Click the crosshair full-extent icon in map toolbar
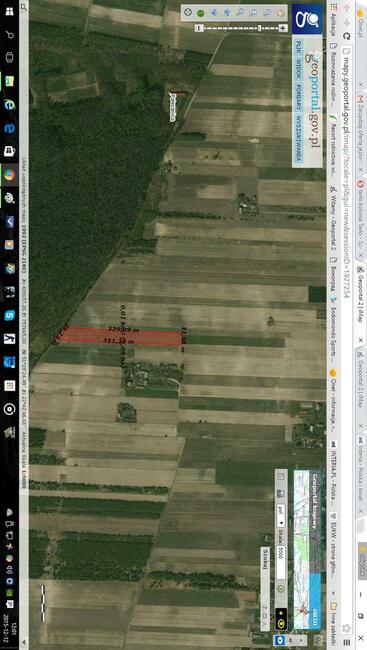 click(x=187, y=13)
